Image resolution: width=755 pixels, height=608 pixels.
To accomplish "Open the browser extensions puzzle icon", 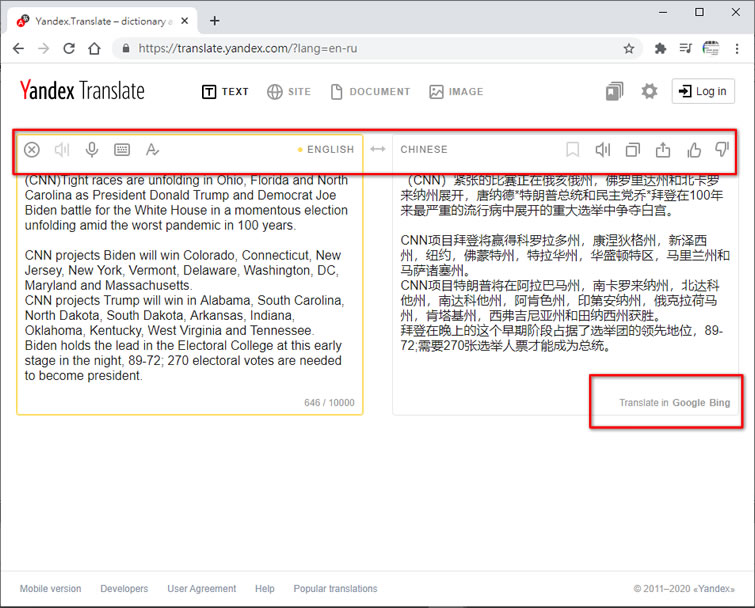I will 660,48.
